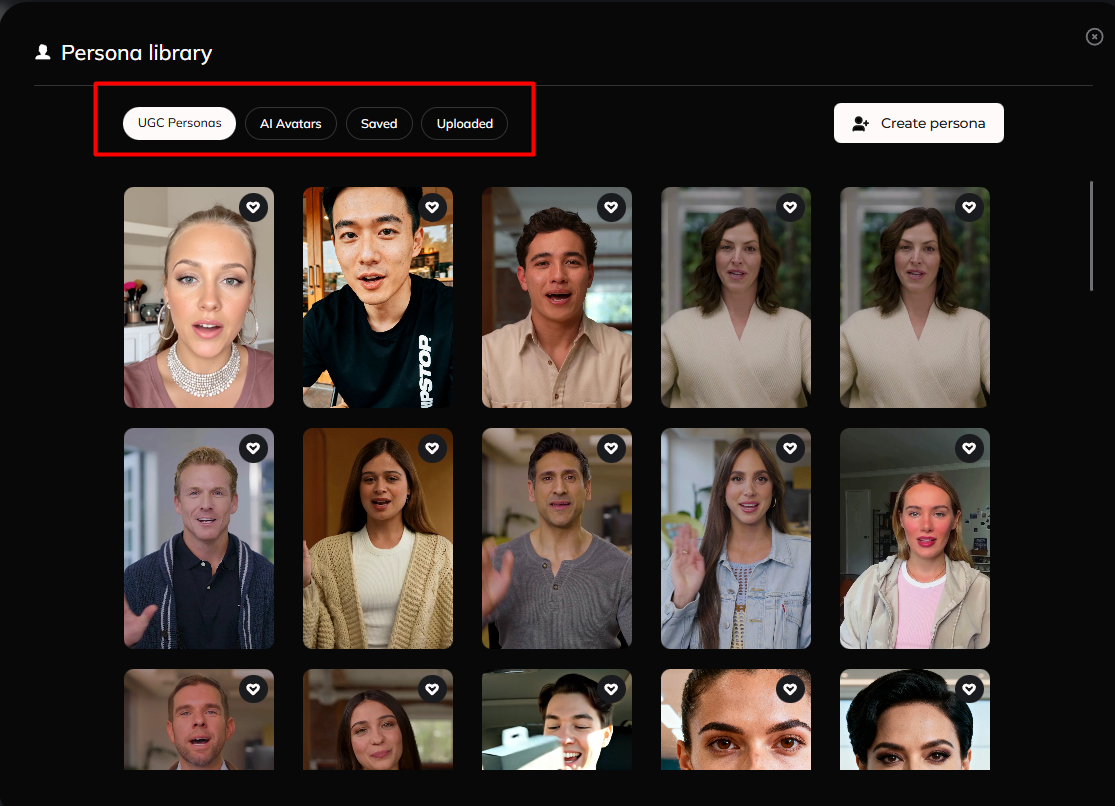
Task: Favorite the woman in cream knit cardigan
Action: (432, 448)
